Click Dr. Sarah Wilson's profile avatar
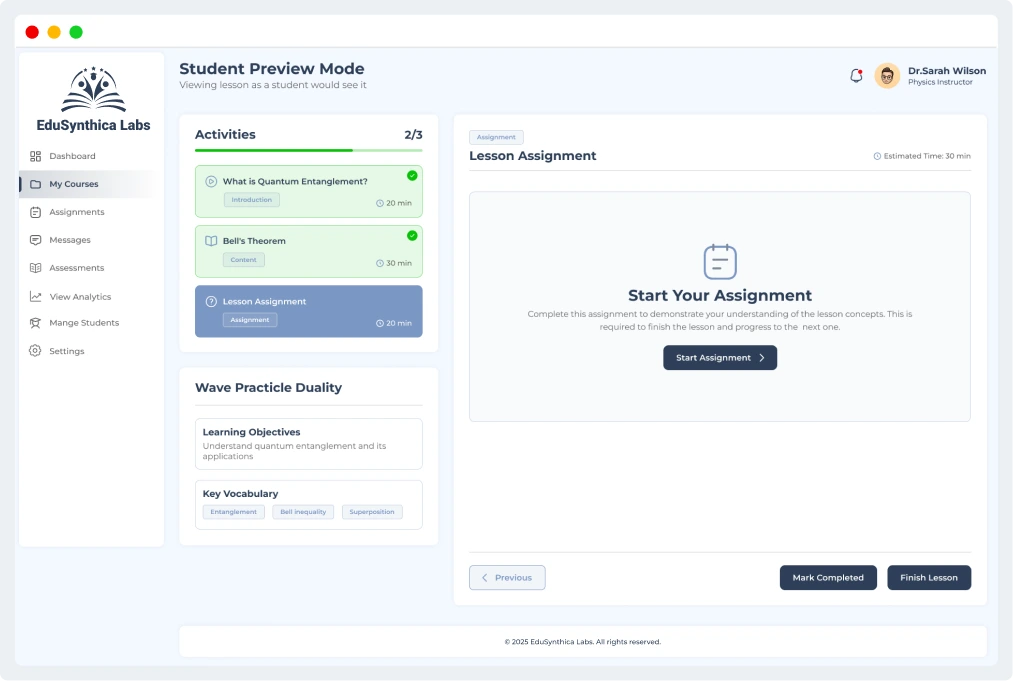Image resolution: width=1013 pixels, height=681 pixels. [x=887, y=76]
